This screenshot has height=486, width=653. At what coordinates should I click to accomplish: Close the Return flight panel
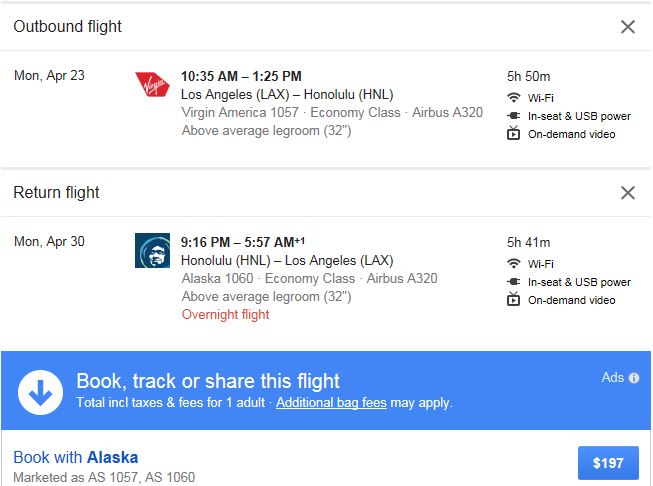pyautogui.click(x=628, y=193)
